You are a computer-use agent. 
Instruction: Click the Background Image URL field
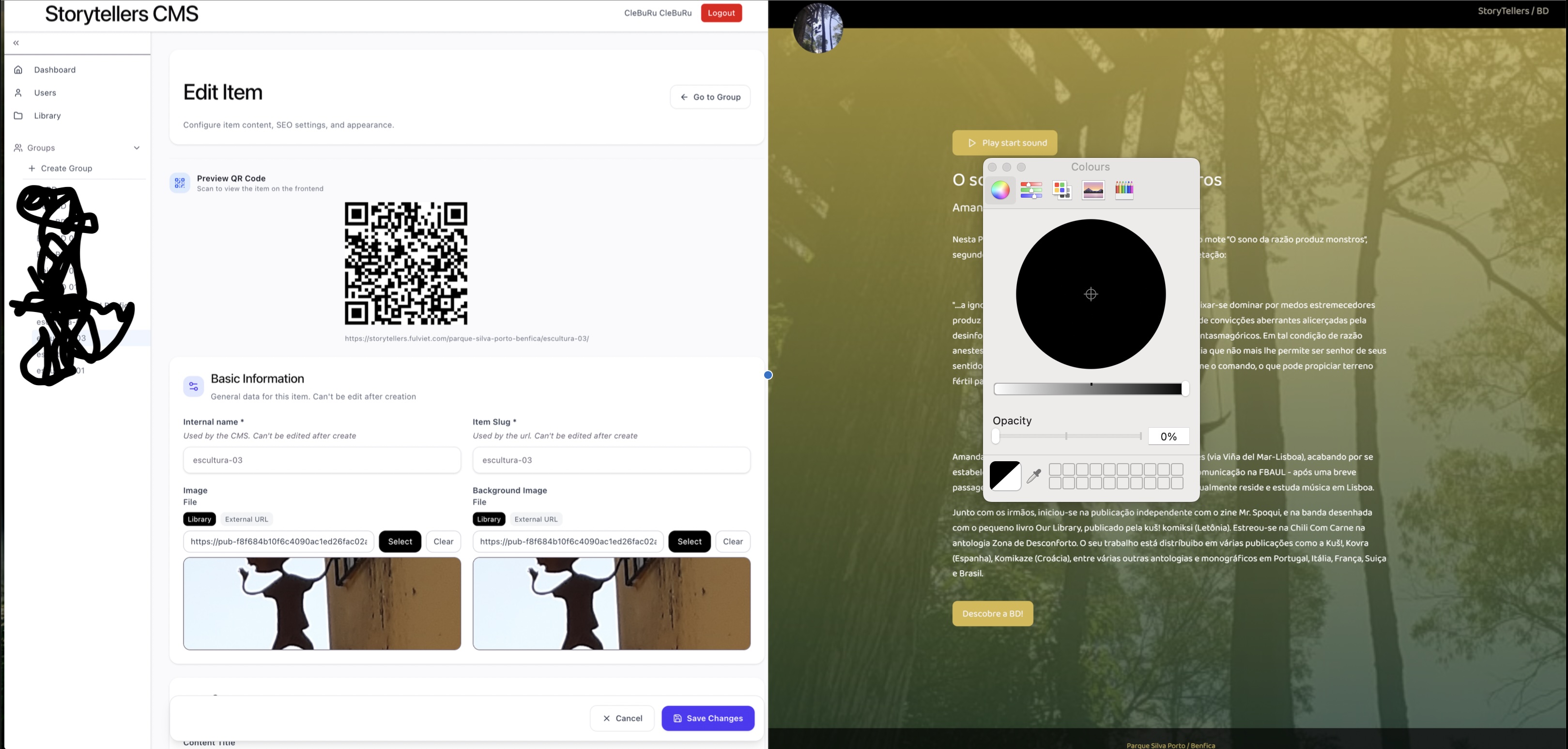[x=568, y=541]
